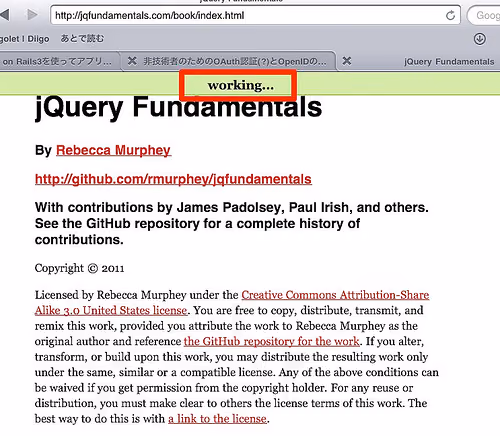The width and height of the screenshot is (500, 436).
Task: Open the Diigo bookmark
Action: coord(25,39)
